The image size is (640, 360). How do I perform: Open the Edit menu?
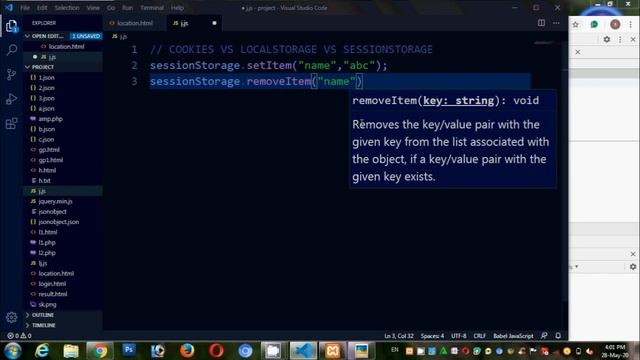pos(42,8)
